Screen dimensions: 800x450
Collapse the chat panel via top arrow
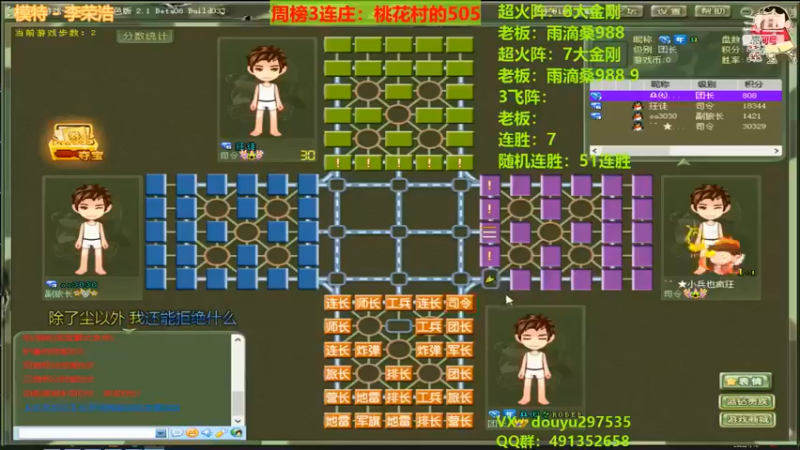[x=129, y=331]
